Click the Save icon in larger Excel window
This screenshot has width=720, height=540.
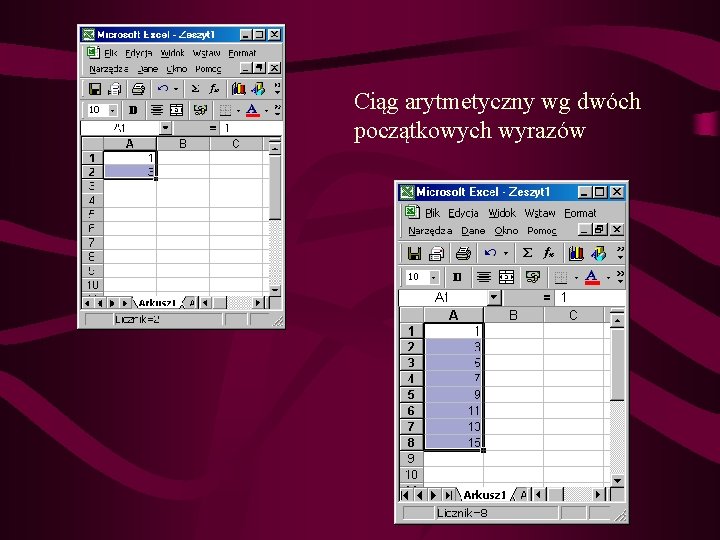(x=414, y=253)
